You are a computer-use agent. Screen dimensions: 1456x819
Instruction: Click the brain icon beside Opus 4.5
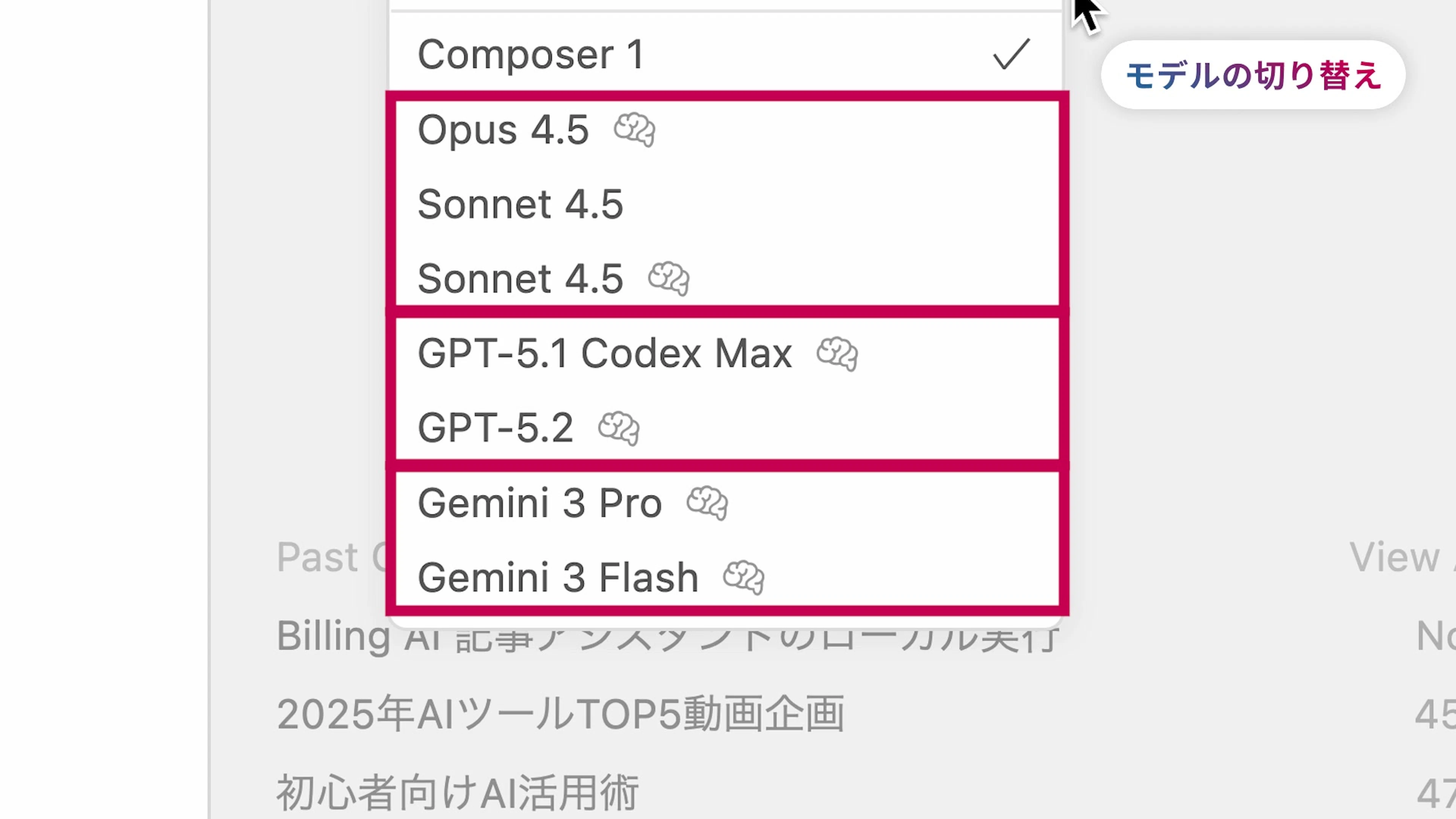(635, 129)
